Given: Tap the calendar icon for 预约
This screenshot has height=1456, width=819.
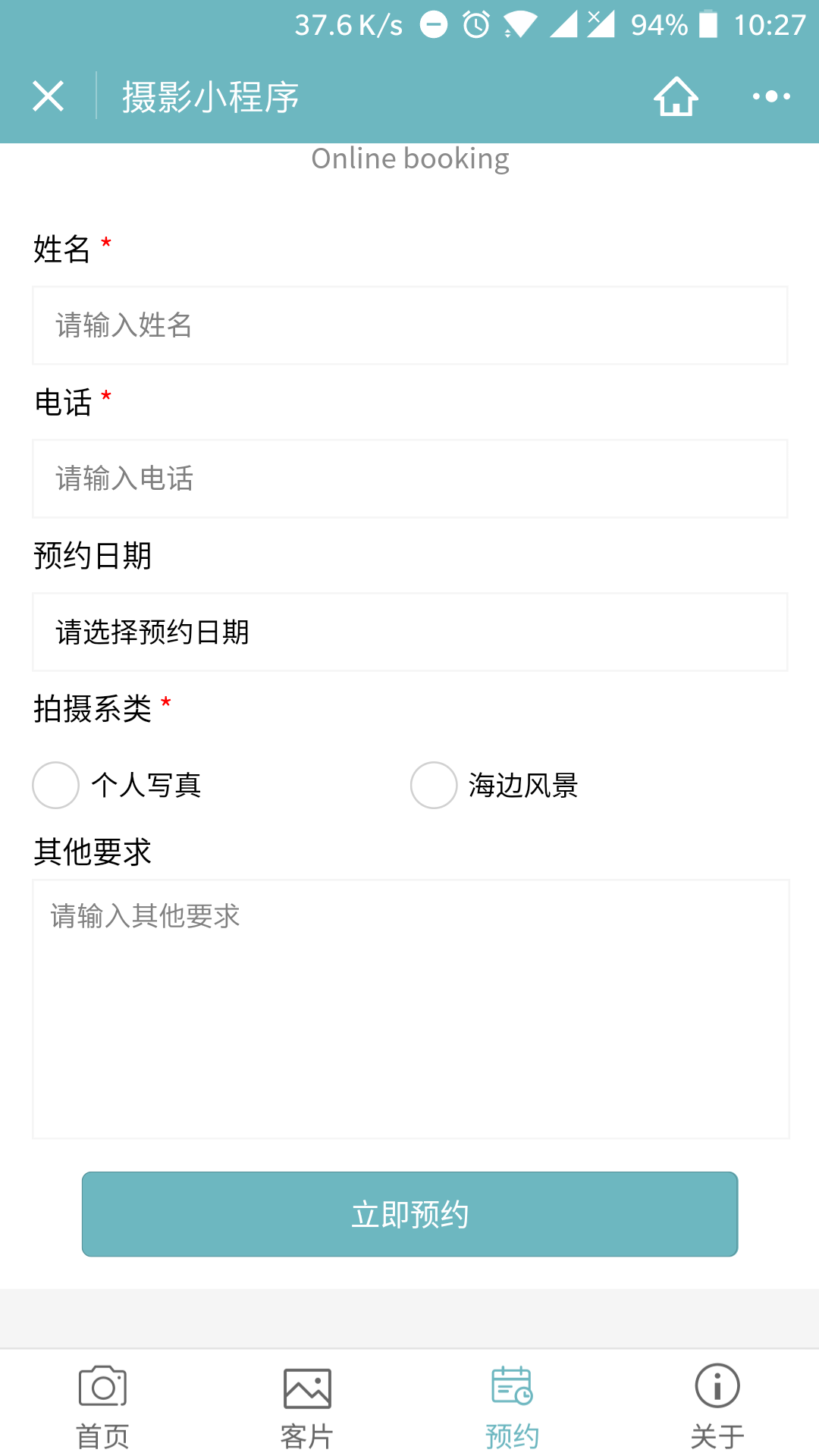Looking at the screenshot, I should [512, 1386].
